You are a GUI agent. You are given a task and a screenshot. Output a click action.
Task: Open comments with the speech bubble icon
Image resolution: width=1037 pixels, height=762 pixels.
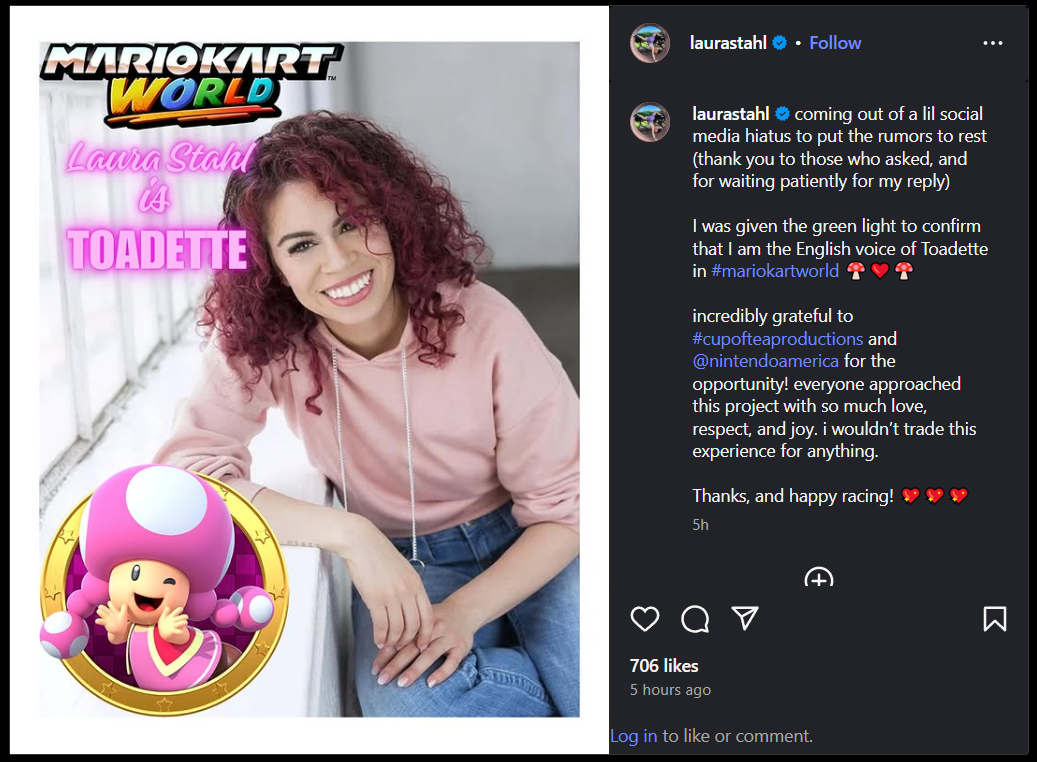(695, 619)
